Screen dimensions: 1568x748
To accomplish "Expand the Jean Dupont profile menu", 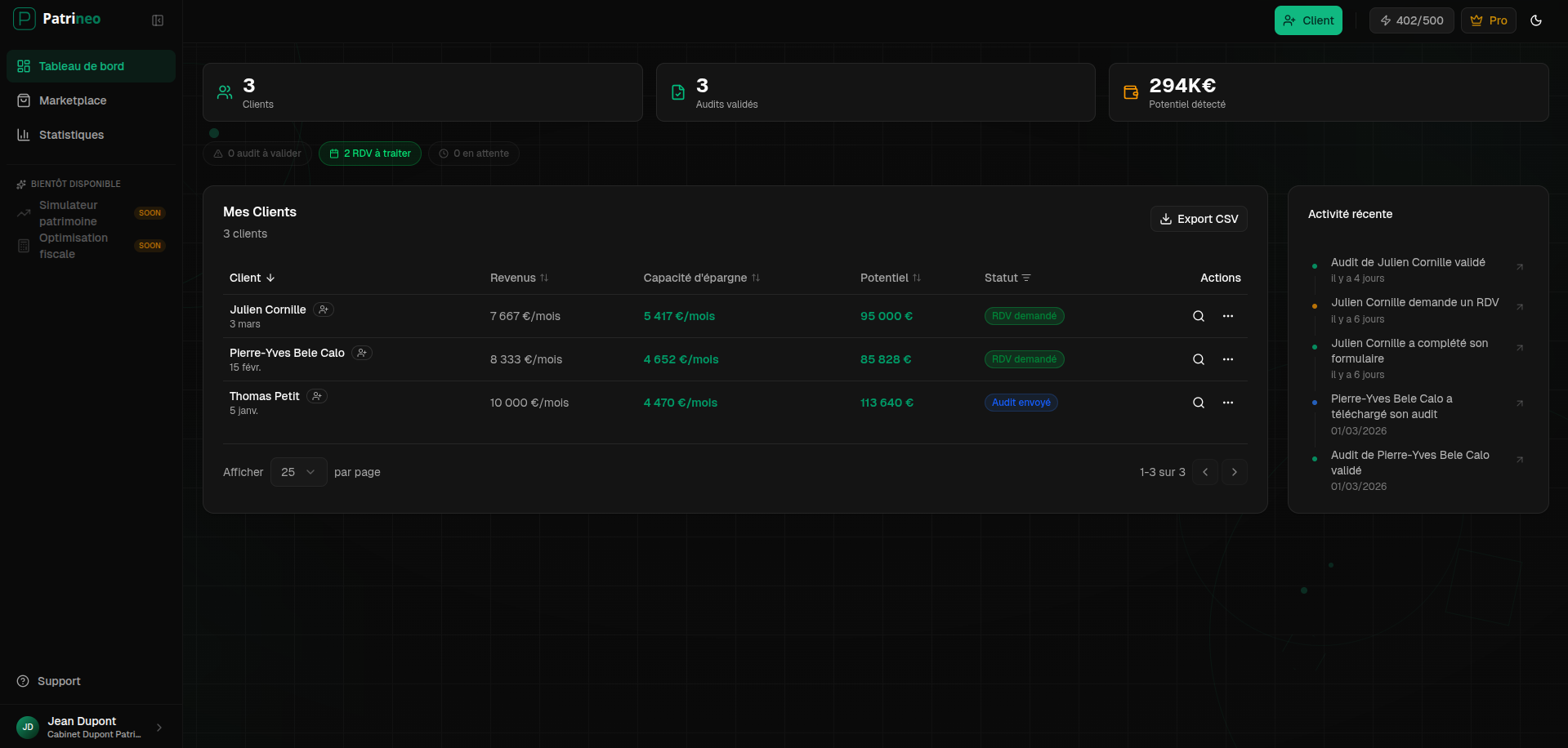I will pos(90,727).
